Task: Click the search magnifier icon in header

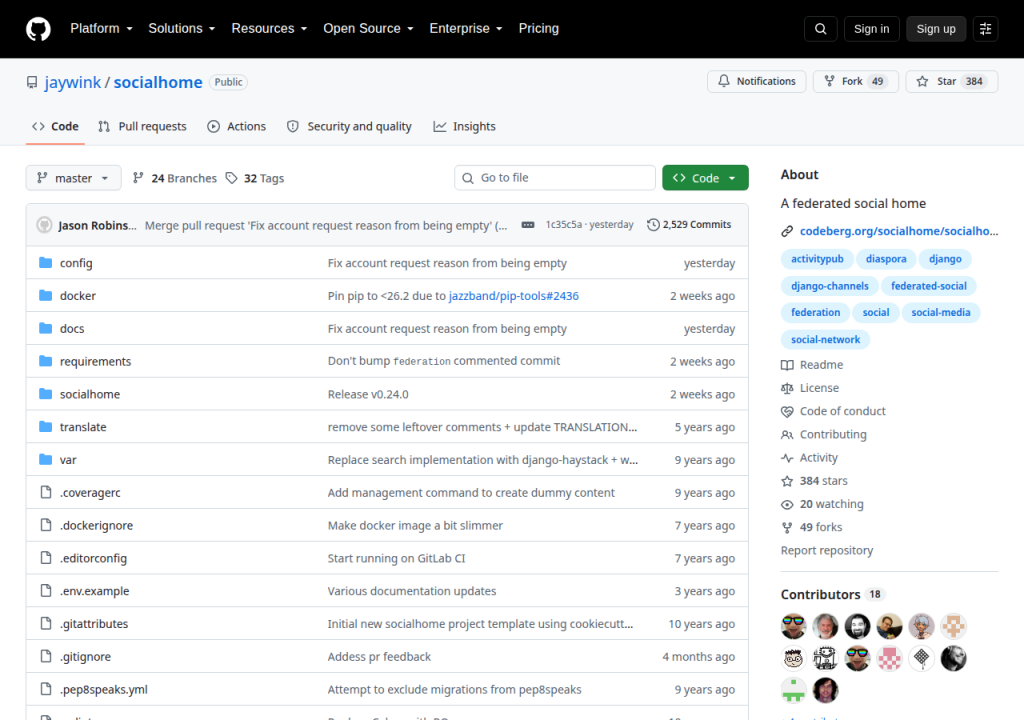Action: pyautogui.click(x=820, y=29)
